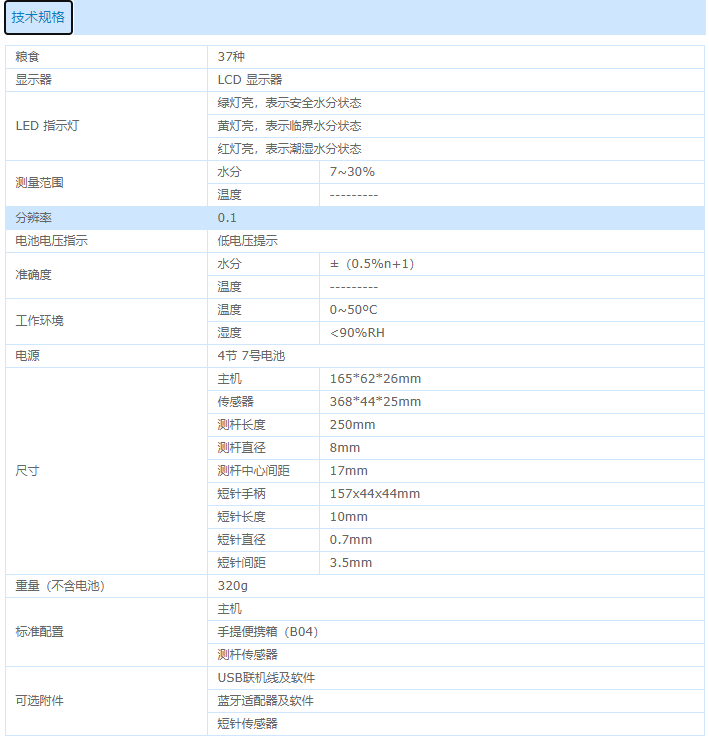Click the 低电压提示 cell
This screenshot has width=709, height=742.
tap(247, 241)
